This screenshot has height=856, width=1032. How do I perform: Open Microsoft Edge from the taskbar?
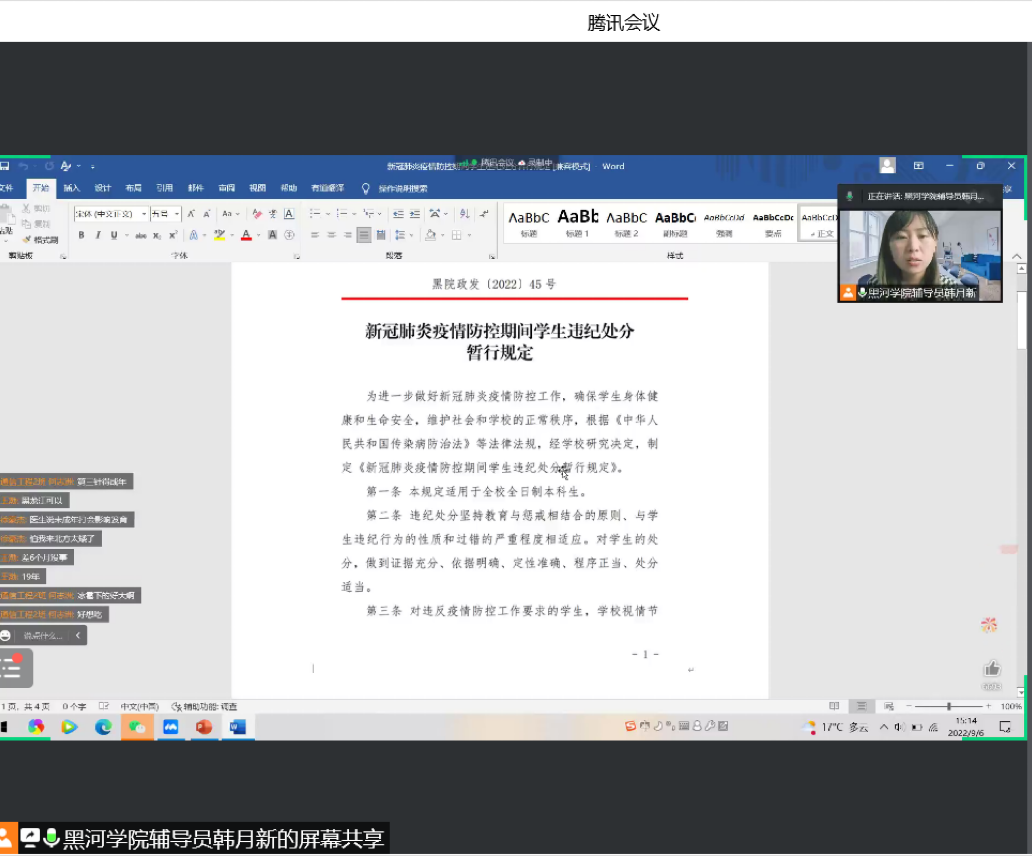(103, 727)
